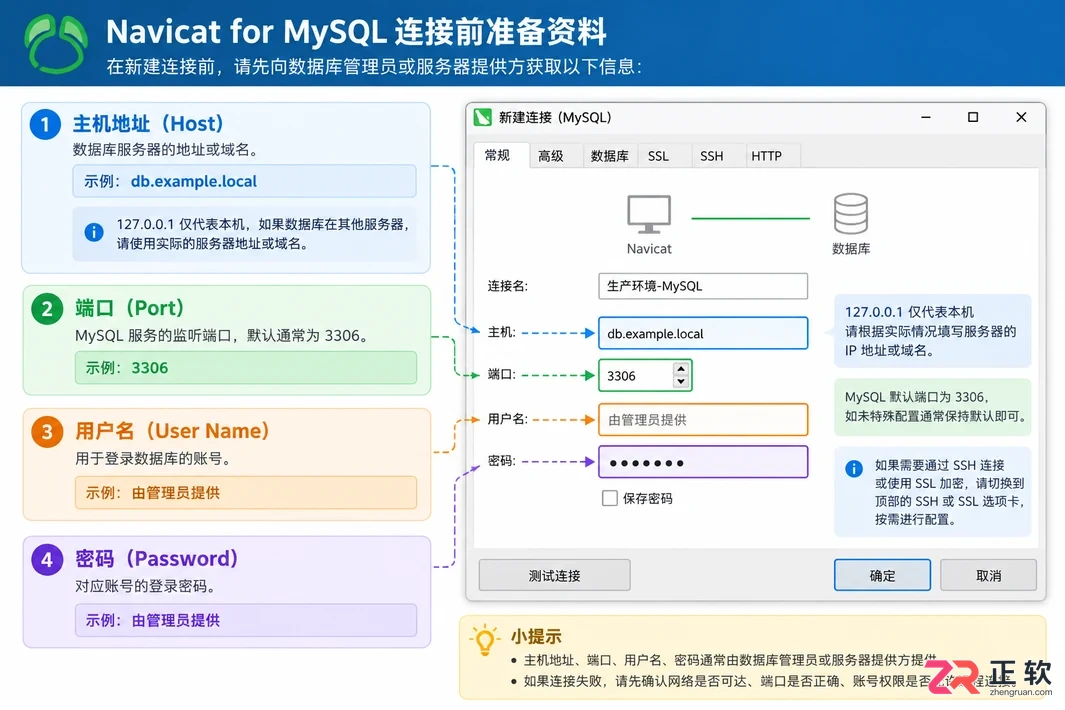Click the 数据库 cylinder icon

point(851,214)
